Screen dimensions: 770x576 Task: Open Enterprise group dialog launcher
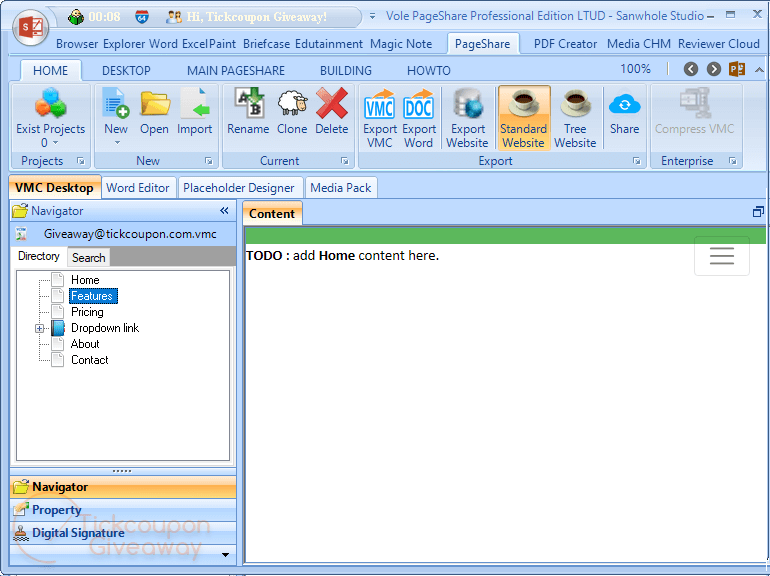coord(733,161)
